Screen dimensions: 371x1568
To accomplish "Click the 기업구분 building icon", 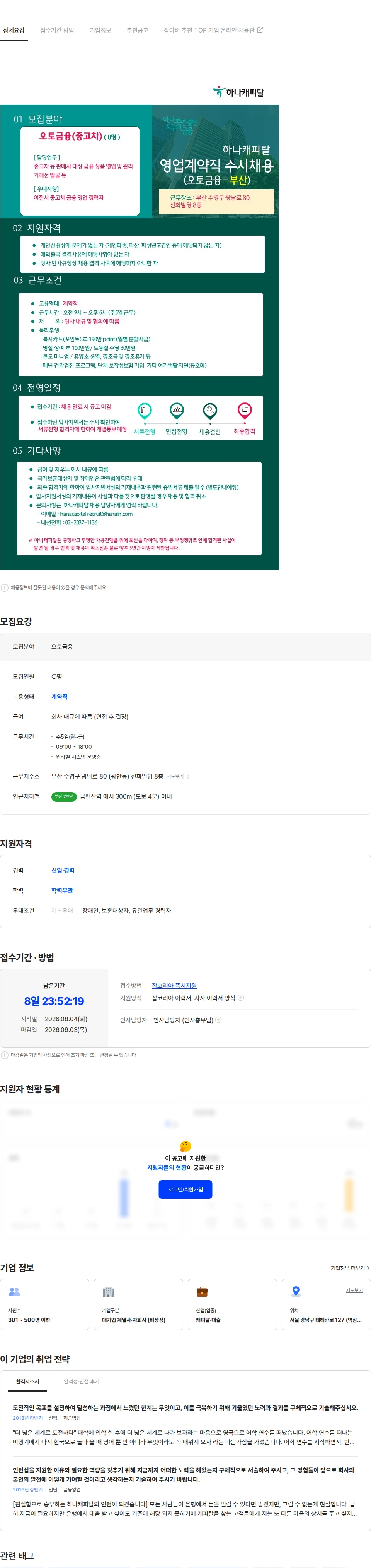I will (108, 1292).
